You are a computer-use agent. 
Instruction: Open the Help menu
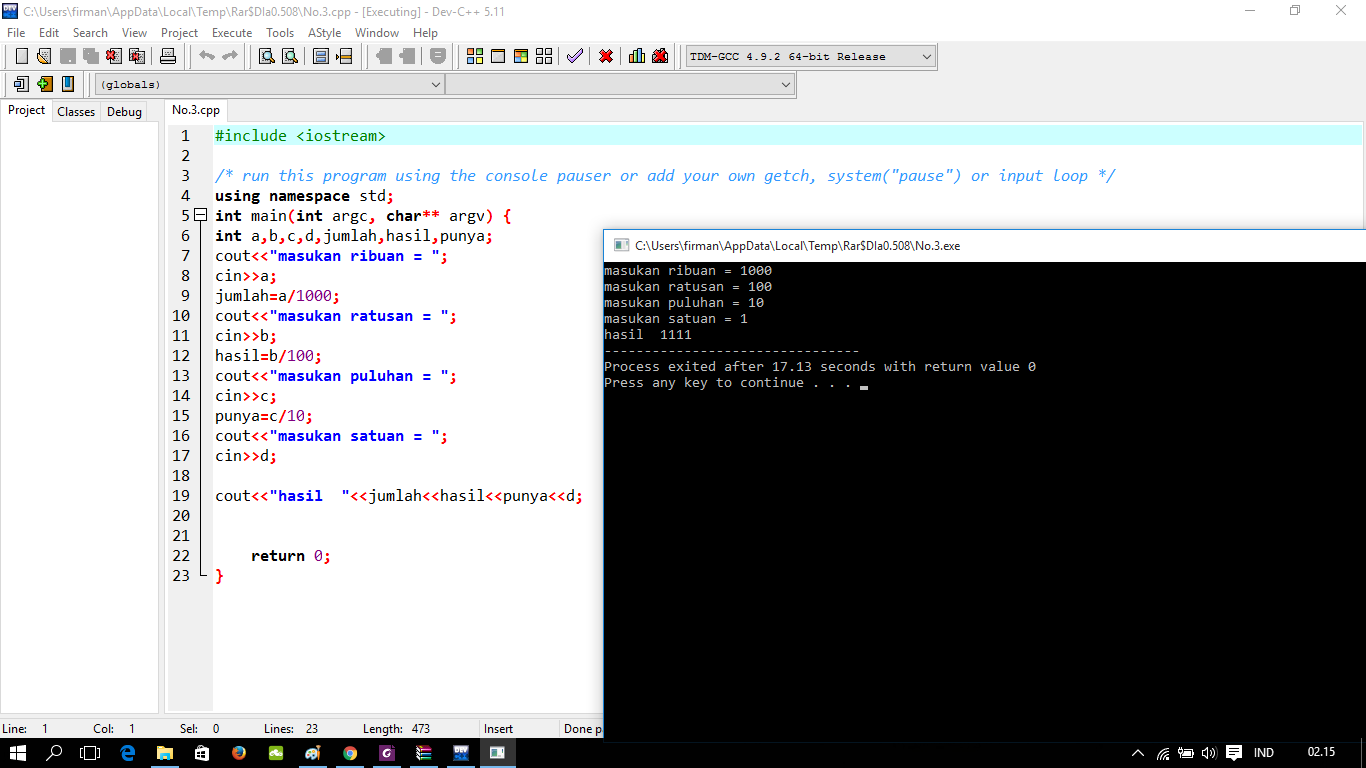click(x=425, y=32)
